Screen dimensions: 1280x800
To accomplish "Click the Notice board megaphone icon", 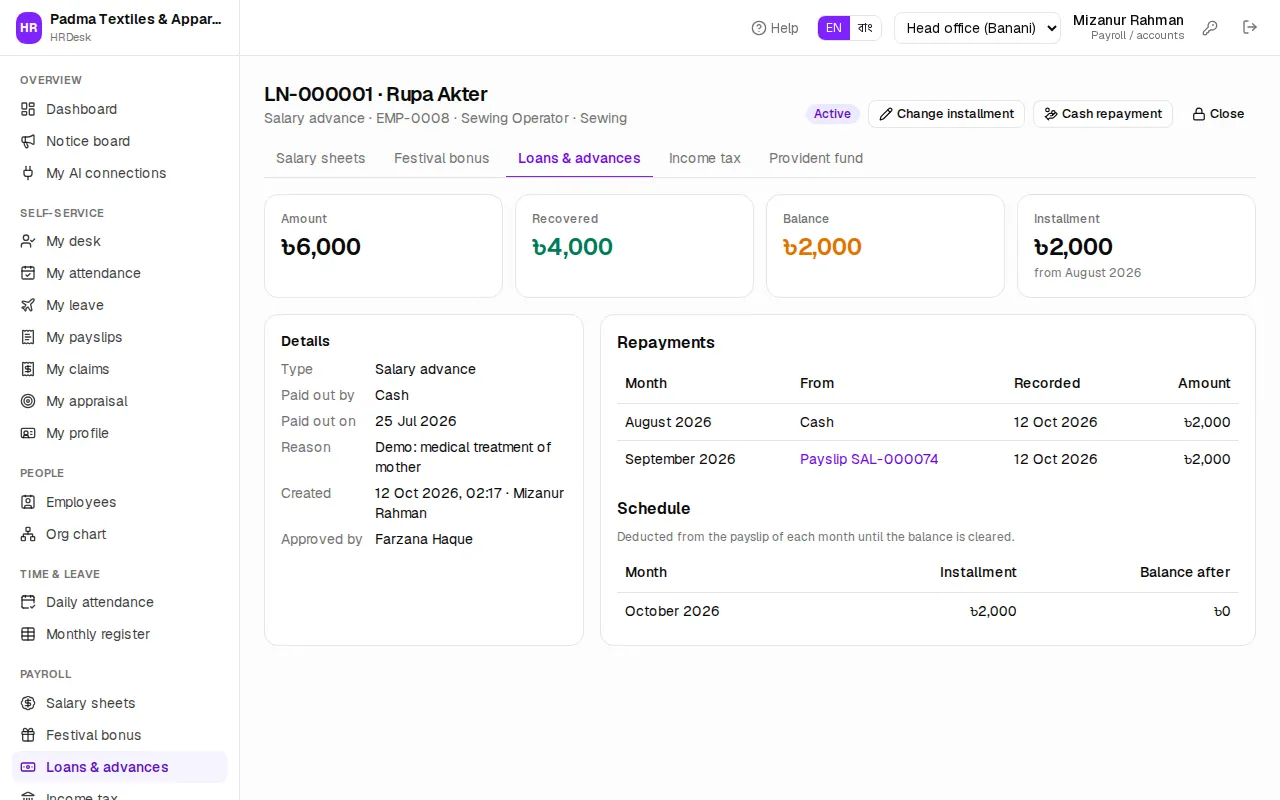I will [28, 141].
